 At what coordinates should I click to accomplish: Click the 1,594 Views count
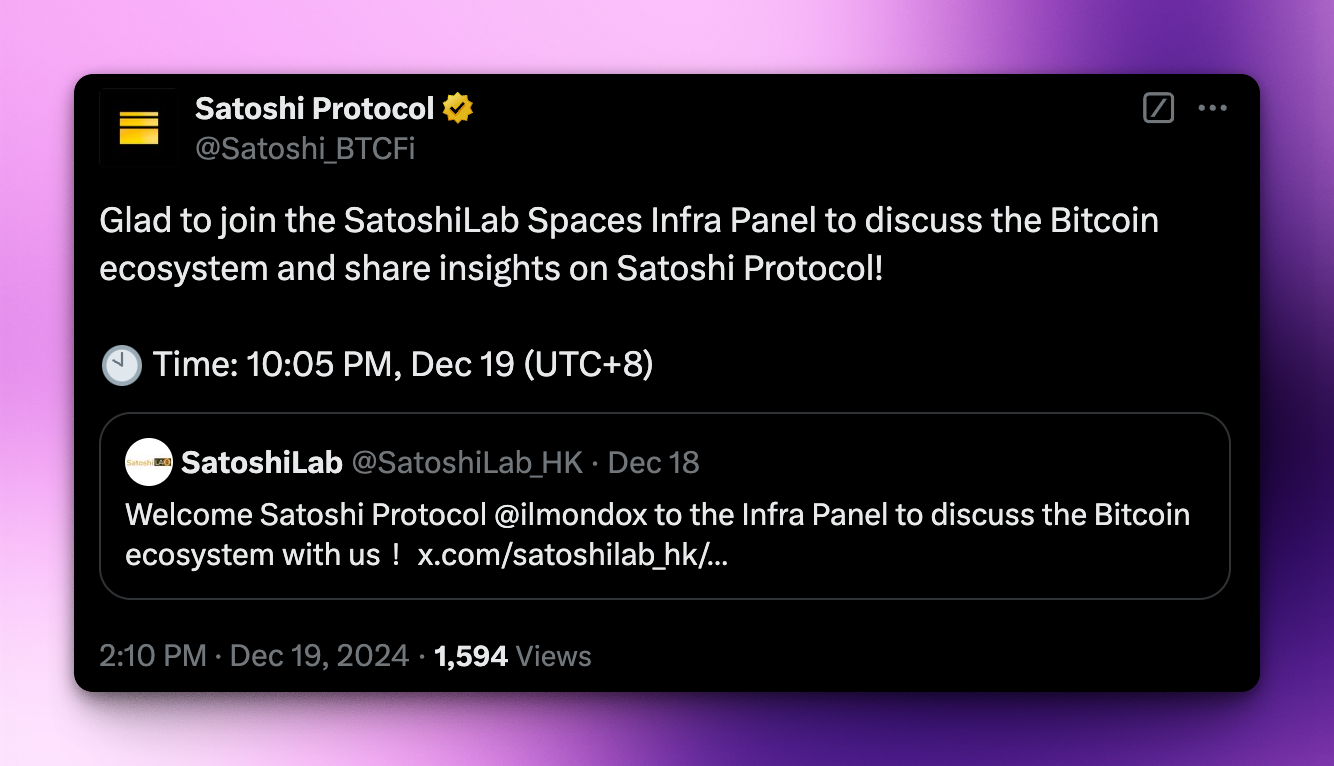coord(513,656)
